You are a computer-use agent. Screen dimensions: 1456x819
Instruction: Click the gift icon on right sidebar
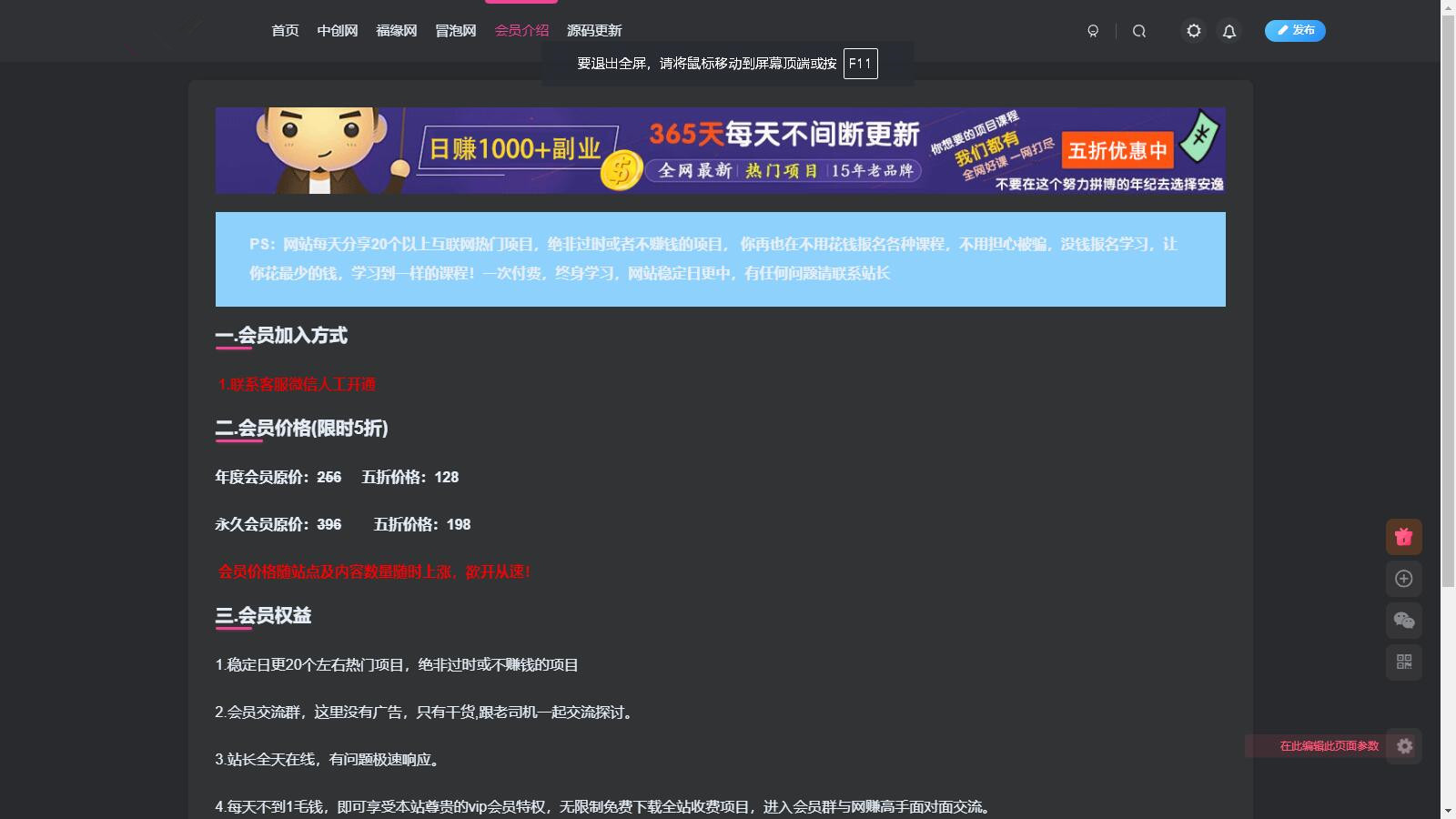coord(1404,537)
